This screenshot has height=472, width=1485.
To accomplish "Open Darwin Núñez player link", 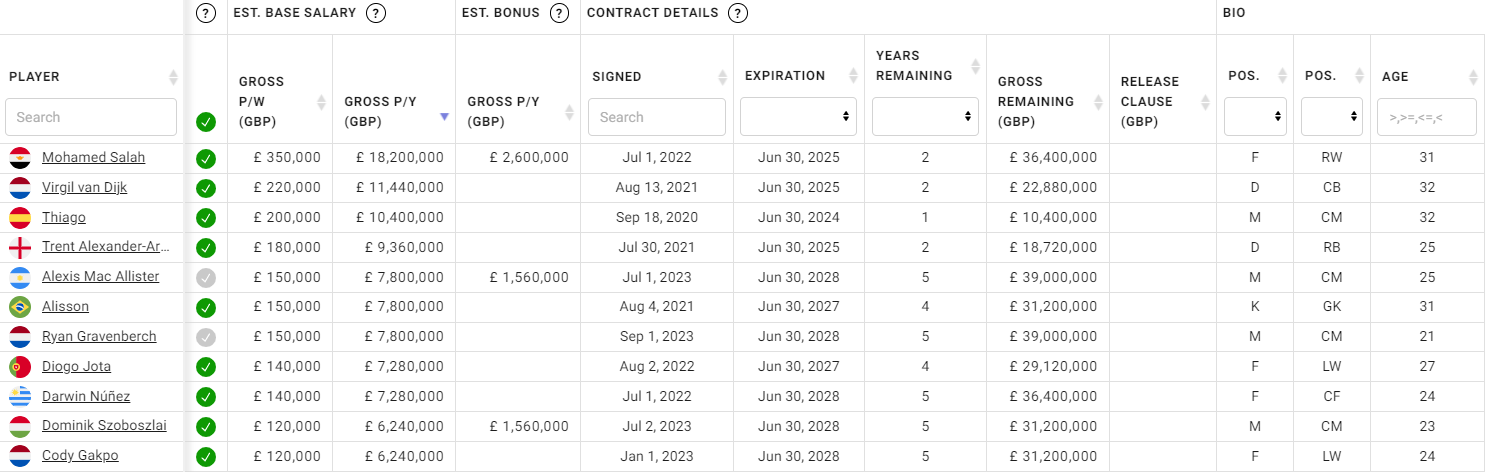I will (86, 397).
